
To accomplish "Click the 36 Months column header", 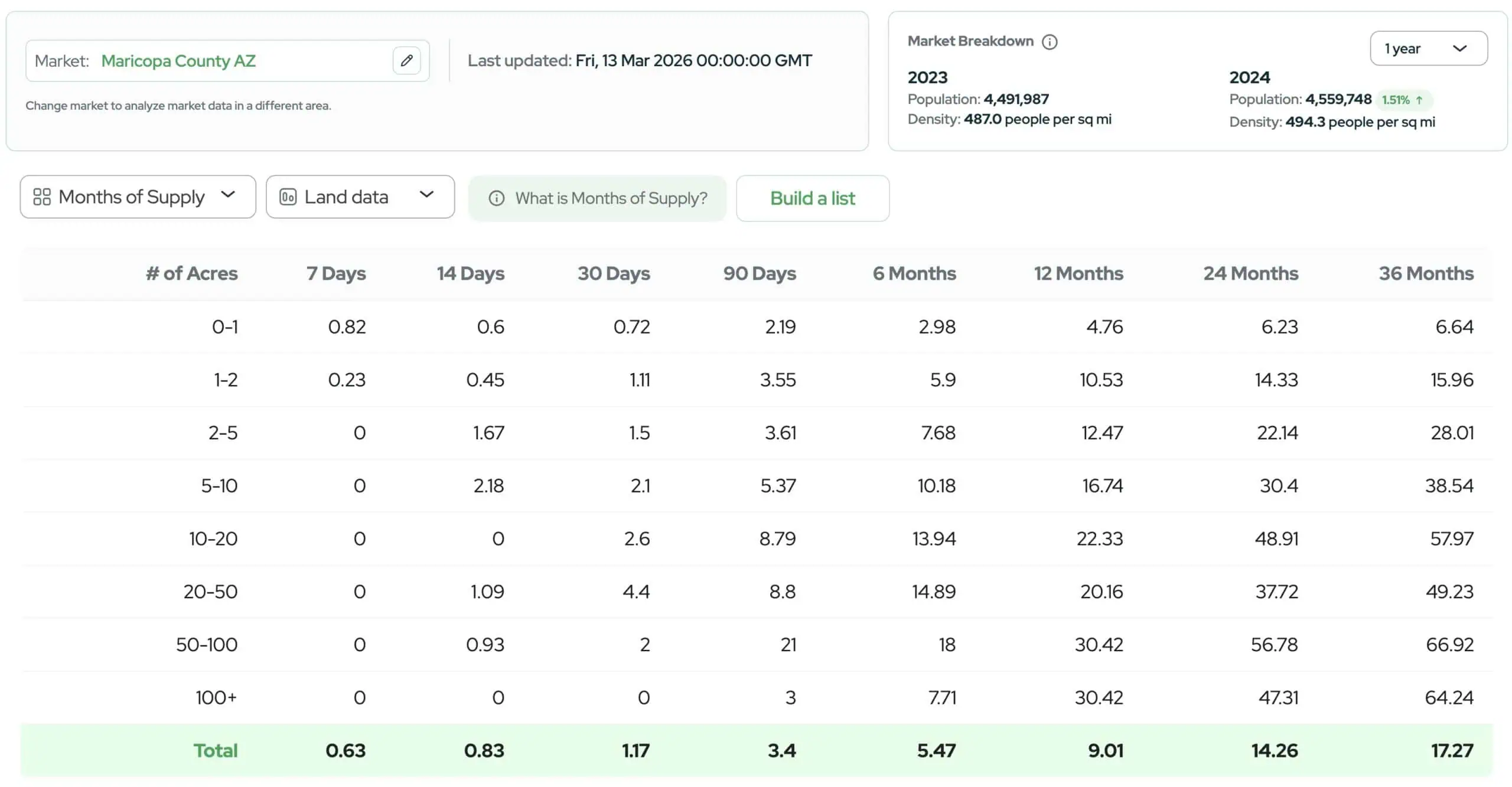I will click(1426, 273).
